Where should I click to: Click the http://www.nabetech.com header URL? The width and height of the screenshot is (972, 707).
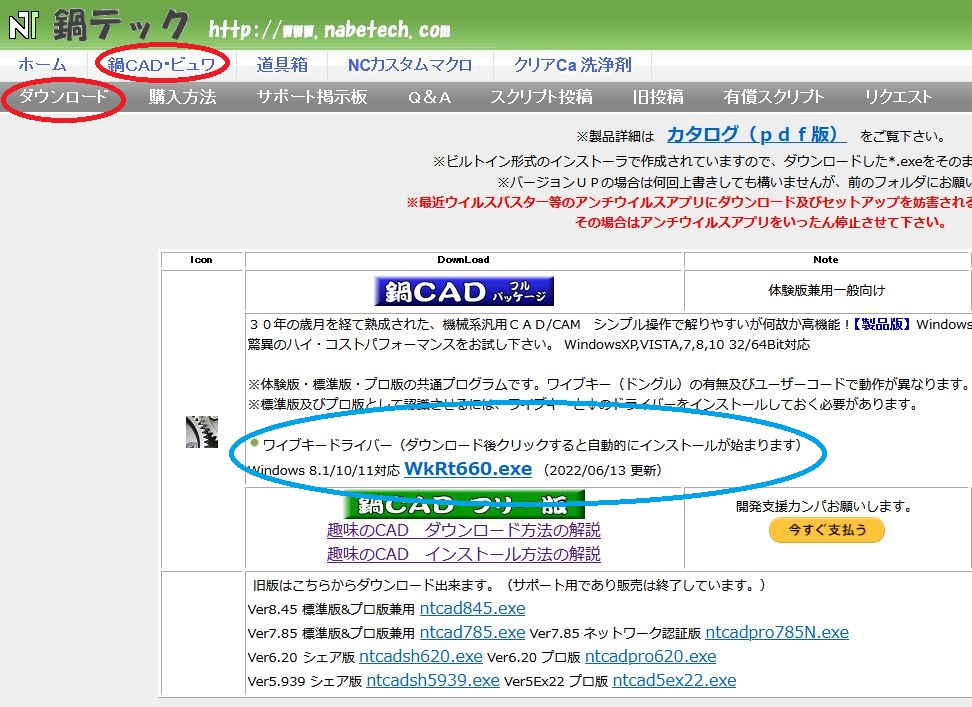[329, 29]
